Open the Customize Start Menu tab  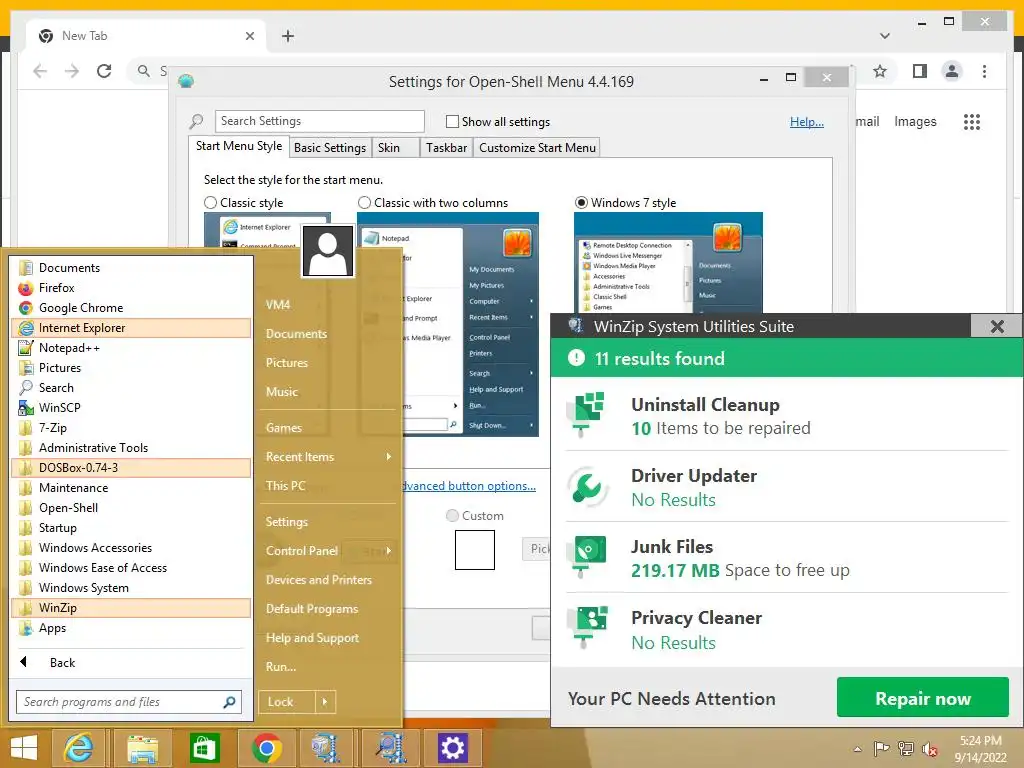[537, 148]
